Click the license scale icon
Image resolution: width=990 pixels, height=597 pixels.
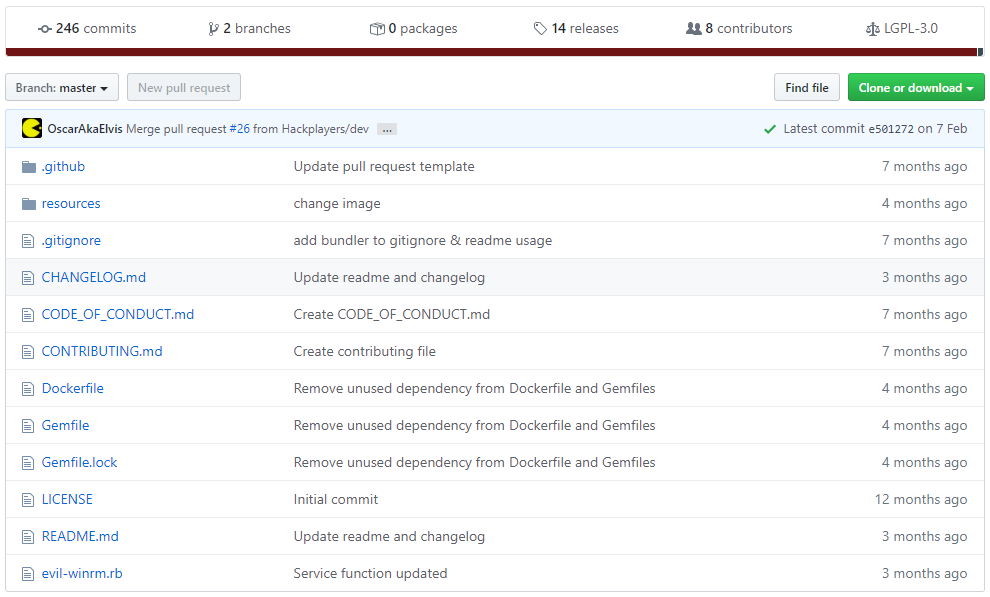click(x=873, y=29)
